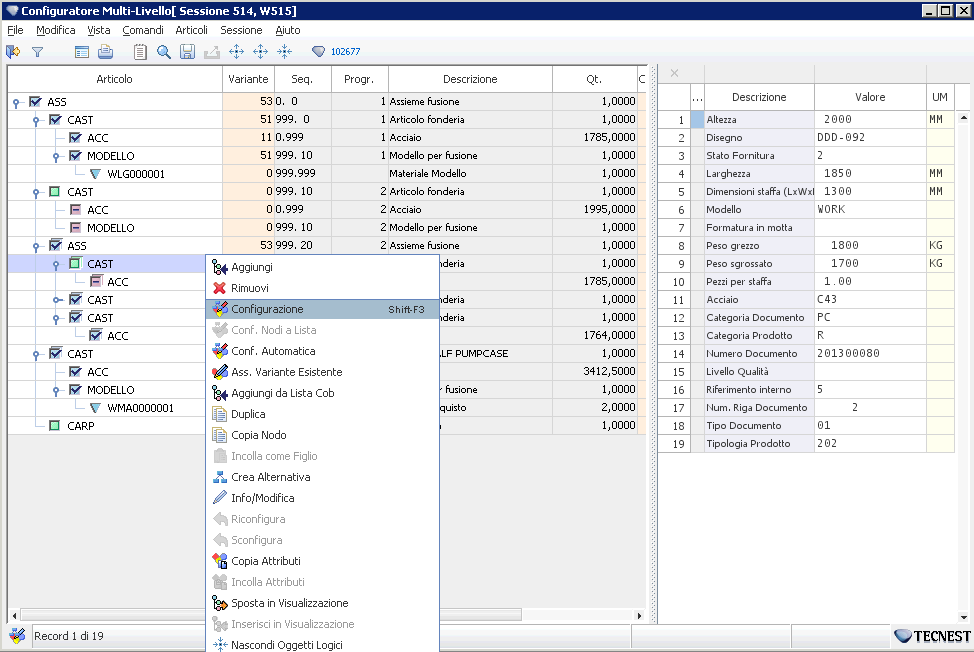Screen dimensions: 974x652
Task: Click the magnifier search icon in toolbar
Action: [x=163, y=52]
